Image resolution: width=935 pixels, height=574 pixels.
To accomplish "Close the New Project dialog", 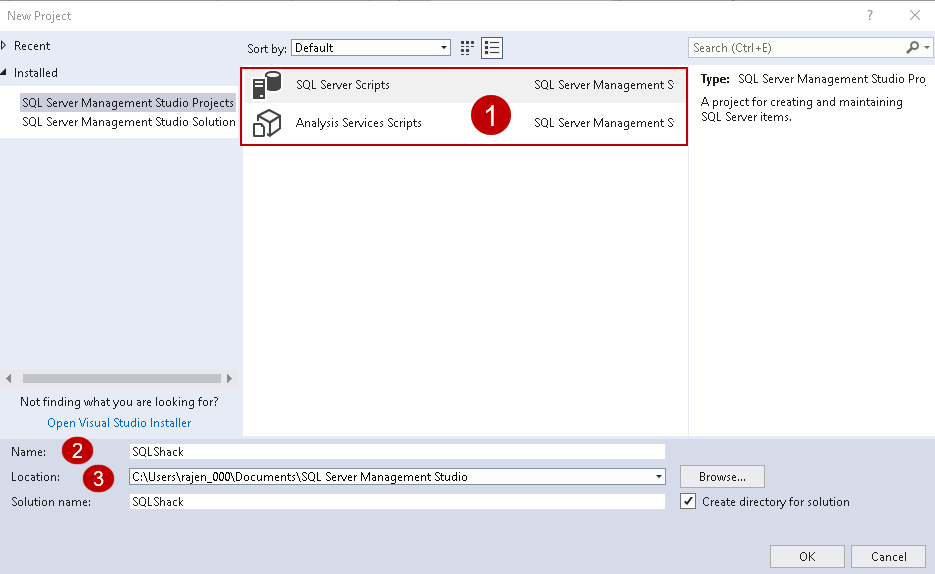I will 915,15.
